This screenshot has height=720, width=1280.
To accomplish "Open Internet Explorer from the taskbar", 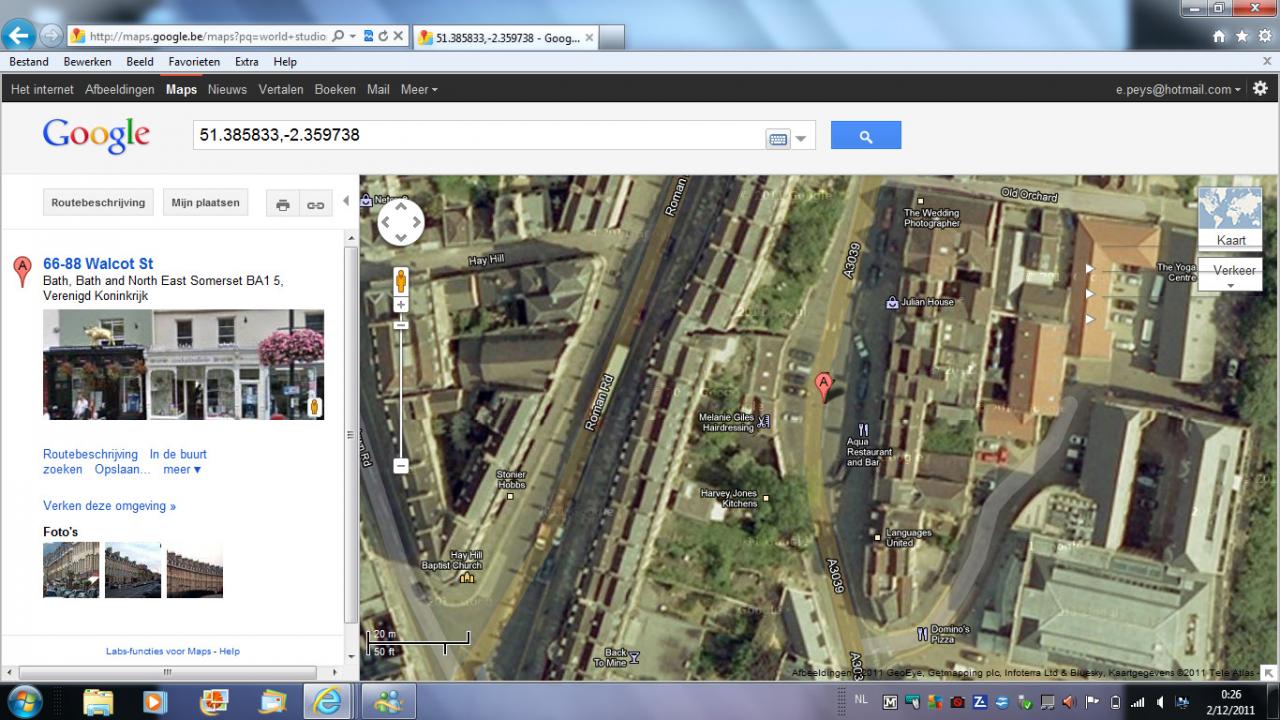I will point(327,702).
